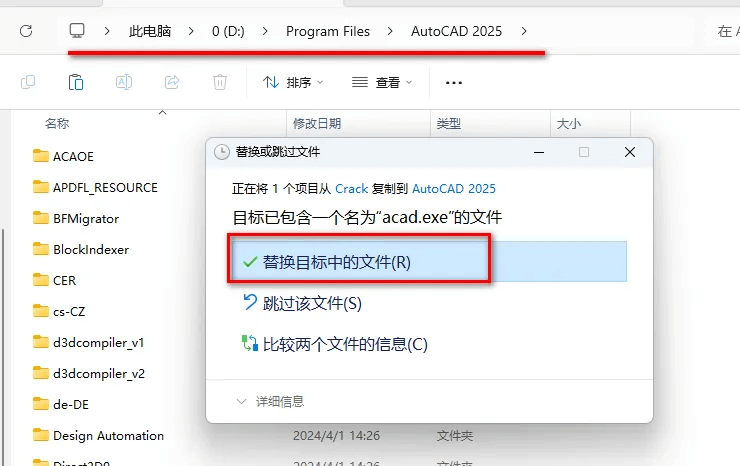This screenshot has height=466, width=740.
Task: Open AutoCAD 2025 destination link in dialog
Action: pos(454,189)
